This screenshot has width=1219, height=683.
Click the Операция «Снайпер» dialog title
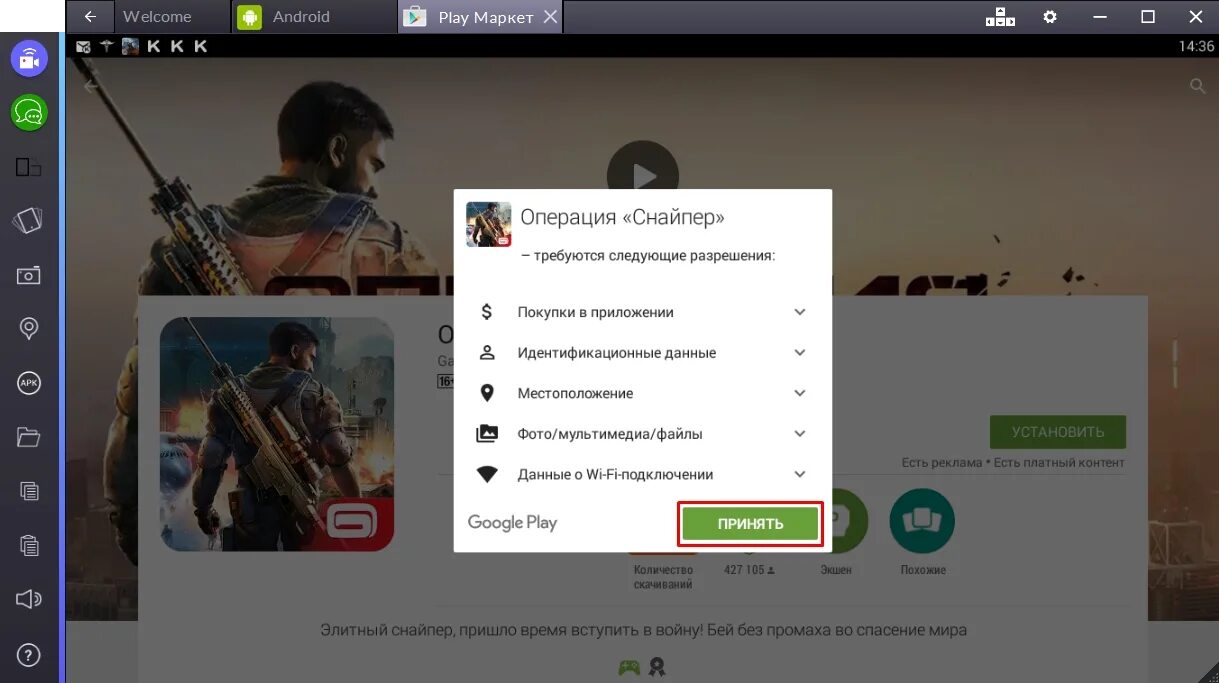tap(622, 217)
